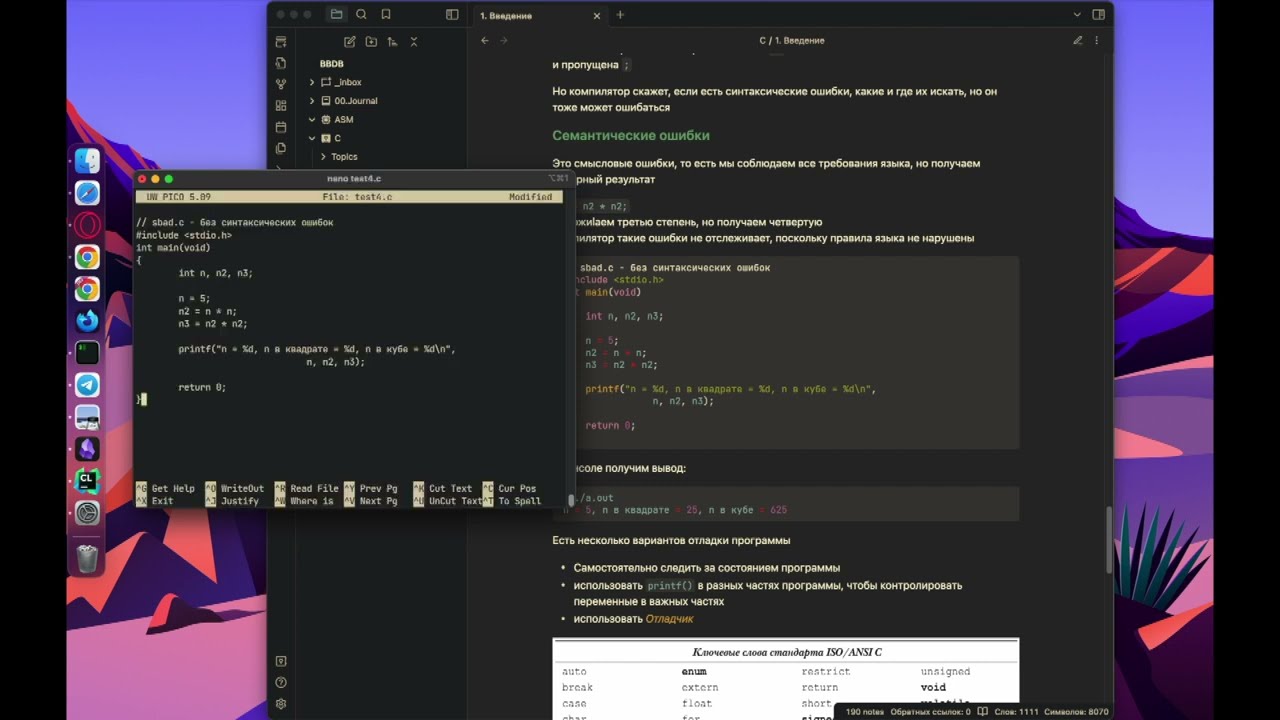Screen dimensions: 1280x720
Task: Click the nano terminal scrollbar thumb
Action: [571, 499]
